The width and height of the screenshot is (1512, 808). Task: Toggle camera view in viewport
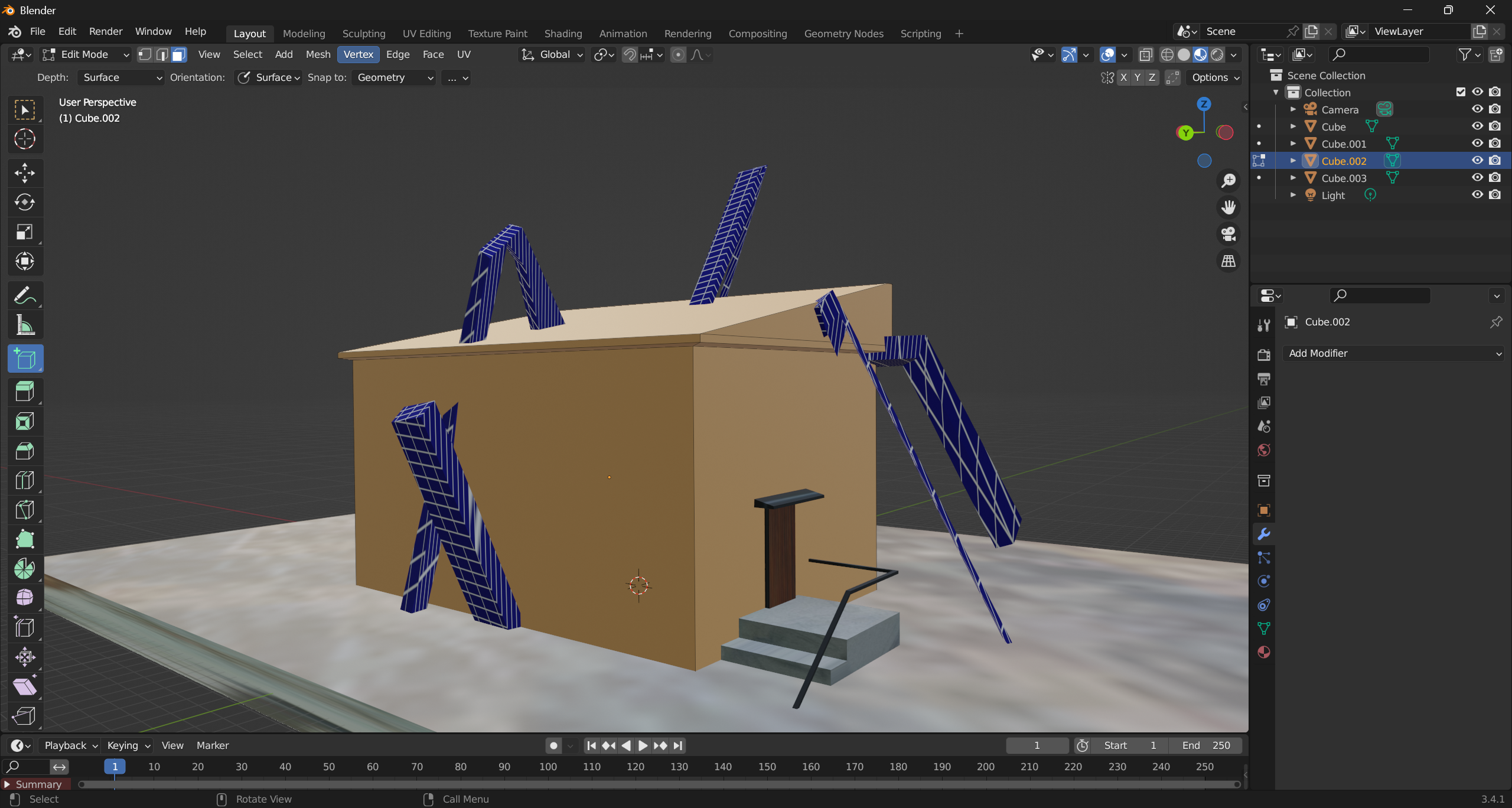tap(1228, 234)
